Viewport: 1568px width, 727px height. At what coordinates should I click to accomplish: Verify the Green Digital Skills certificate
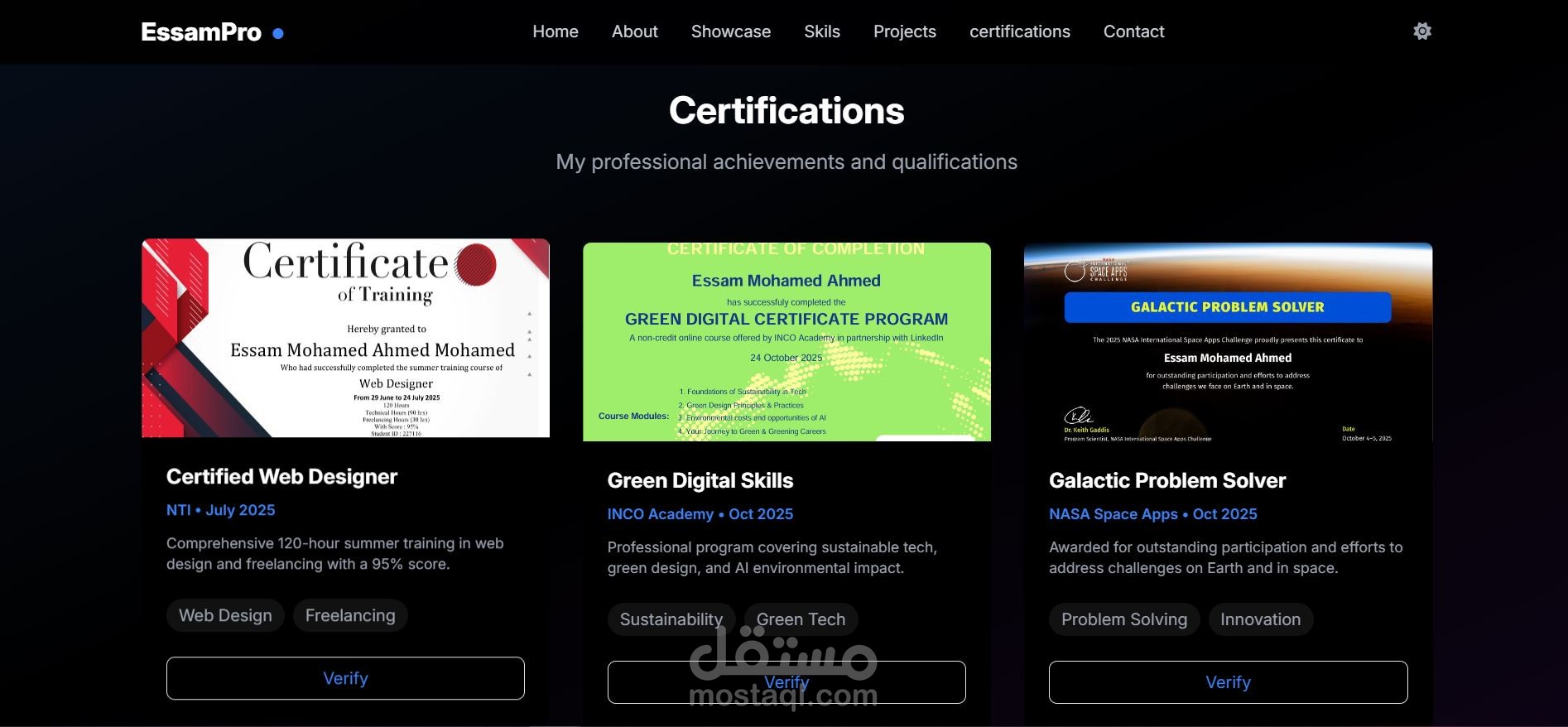[786, 682]
